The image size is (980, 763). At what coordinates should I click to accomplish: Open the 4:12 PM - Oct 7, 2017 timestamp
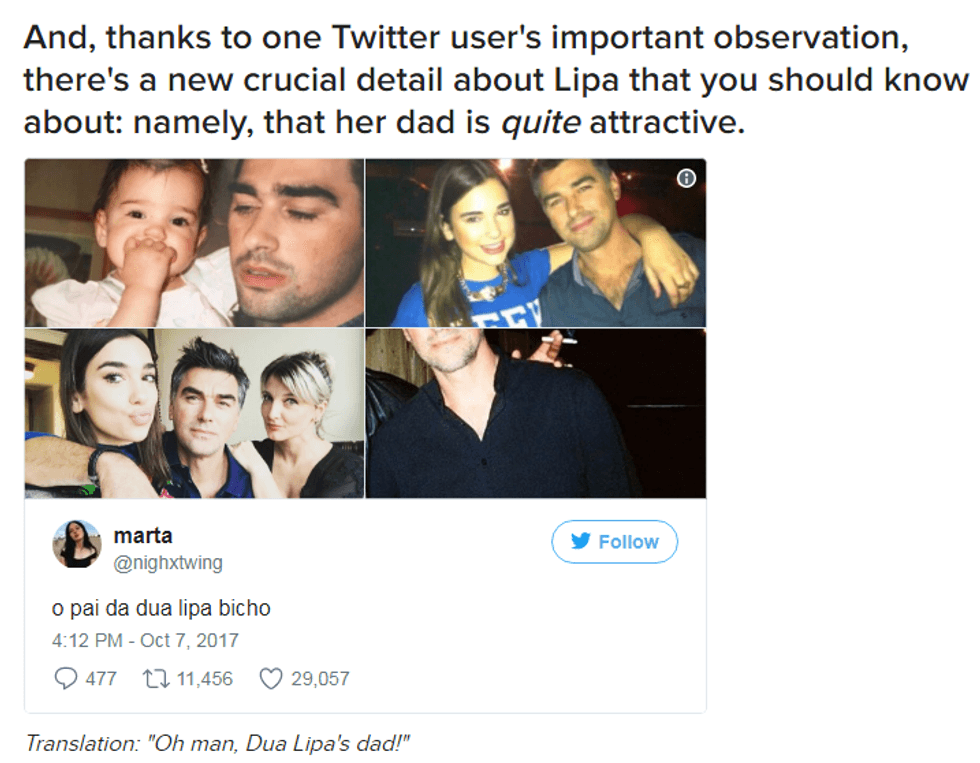(x=145, y=640)
